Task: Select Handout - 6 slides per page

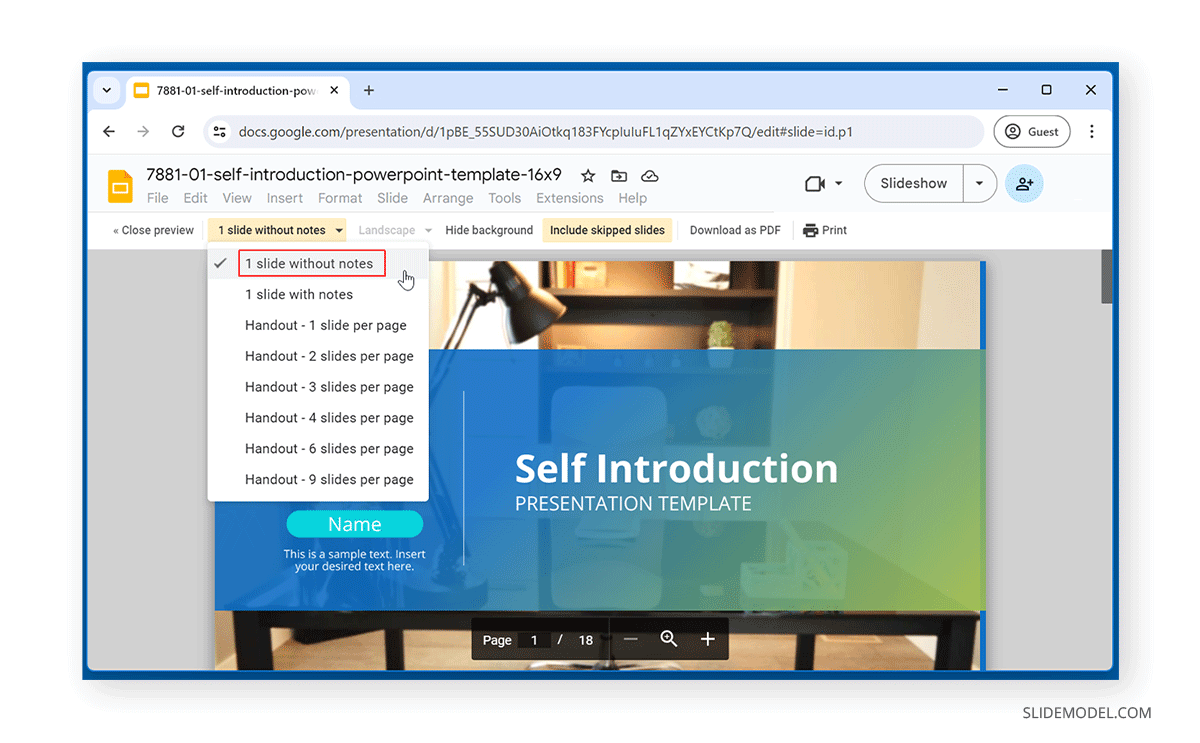Action: click(329, 448)
